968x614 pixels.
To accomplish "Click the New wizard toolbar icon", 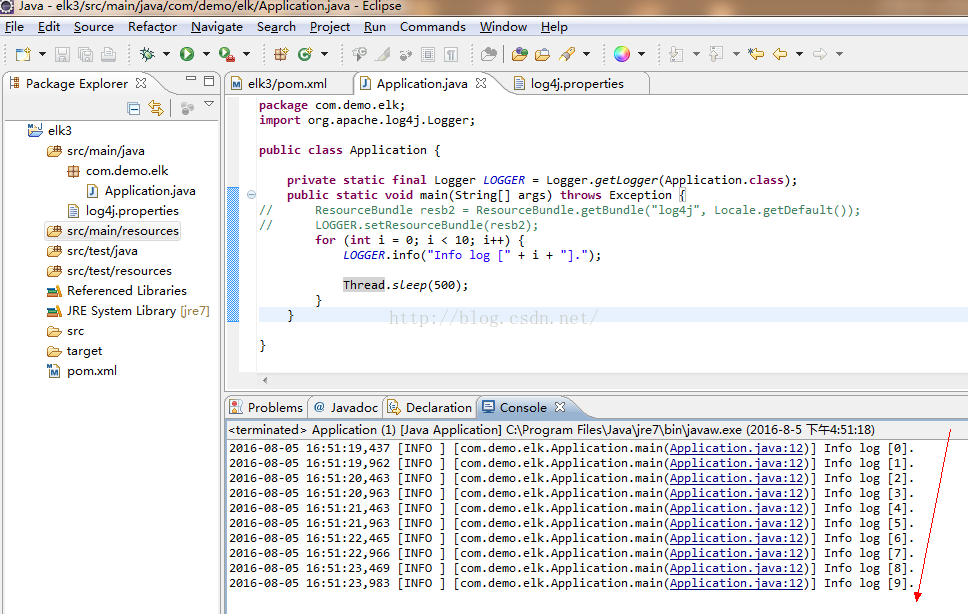I will (23, 54).
